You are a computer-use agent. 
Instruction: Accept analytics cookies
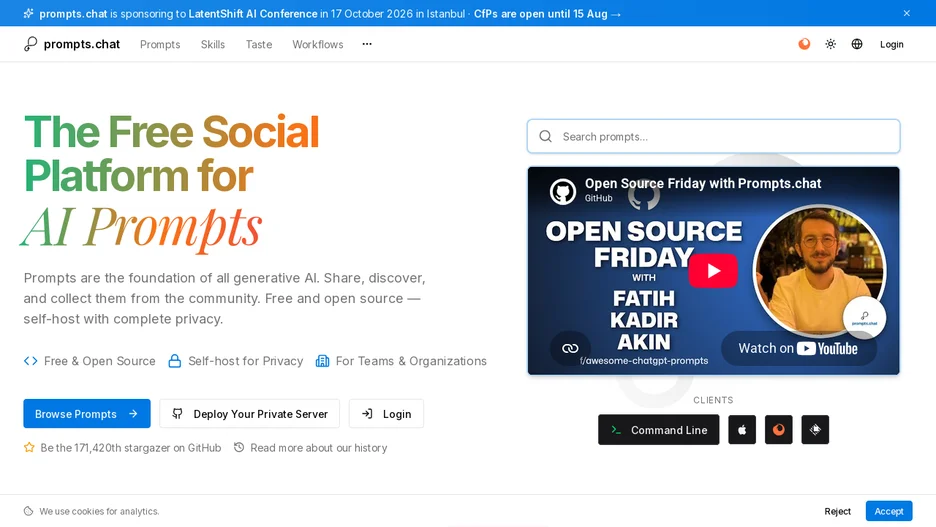pos(889,511)
